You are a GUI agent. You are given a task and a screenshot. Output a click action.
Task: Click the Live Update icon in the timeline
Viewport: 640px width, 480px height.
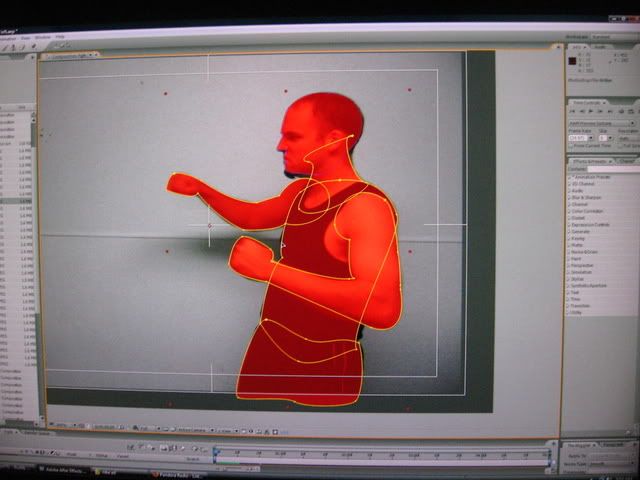130,448
